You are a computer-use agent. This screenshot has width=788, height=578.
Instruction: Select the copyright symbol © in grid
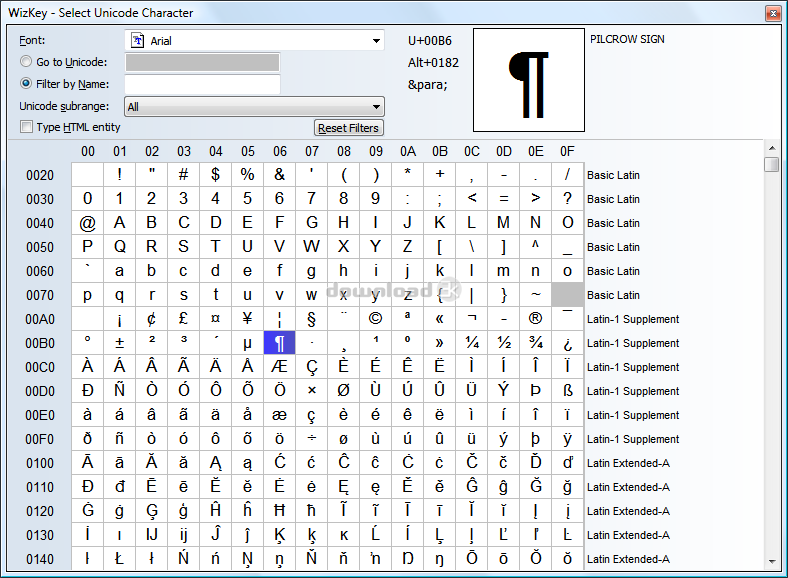pyautogui.click(x=375, y=319)
